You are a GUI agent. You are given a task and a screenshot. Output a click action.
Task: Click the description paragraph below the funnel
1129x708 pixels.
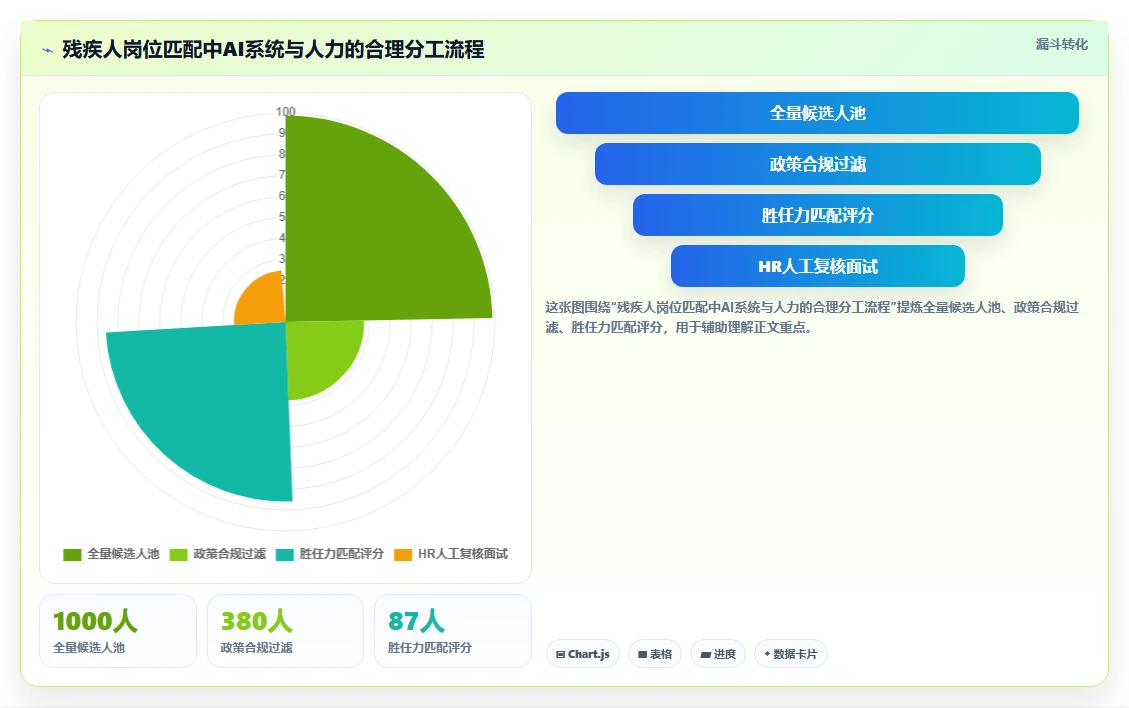pos(812,317)
